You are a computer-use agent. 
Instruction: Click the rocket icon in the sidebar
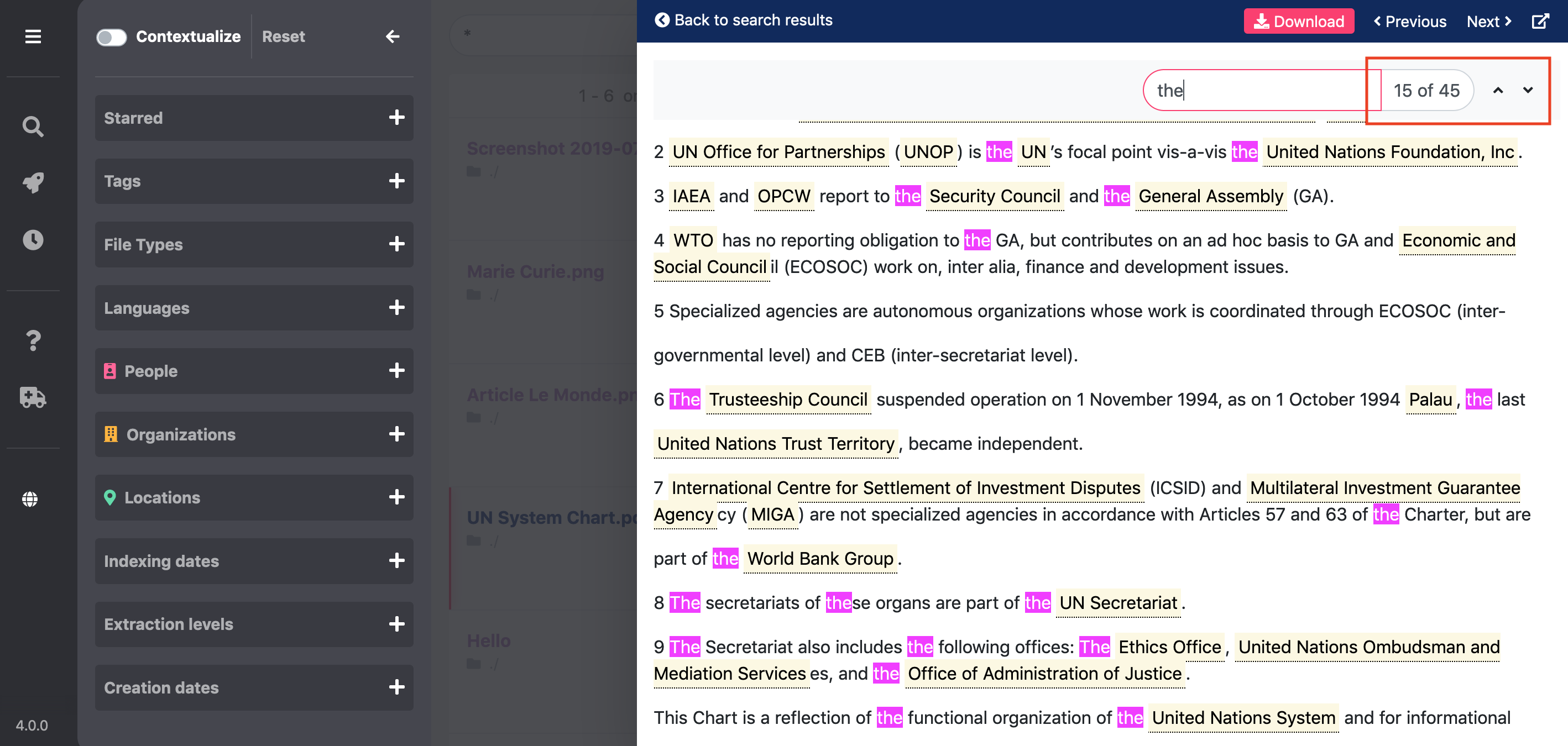[x=33, y=182]
